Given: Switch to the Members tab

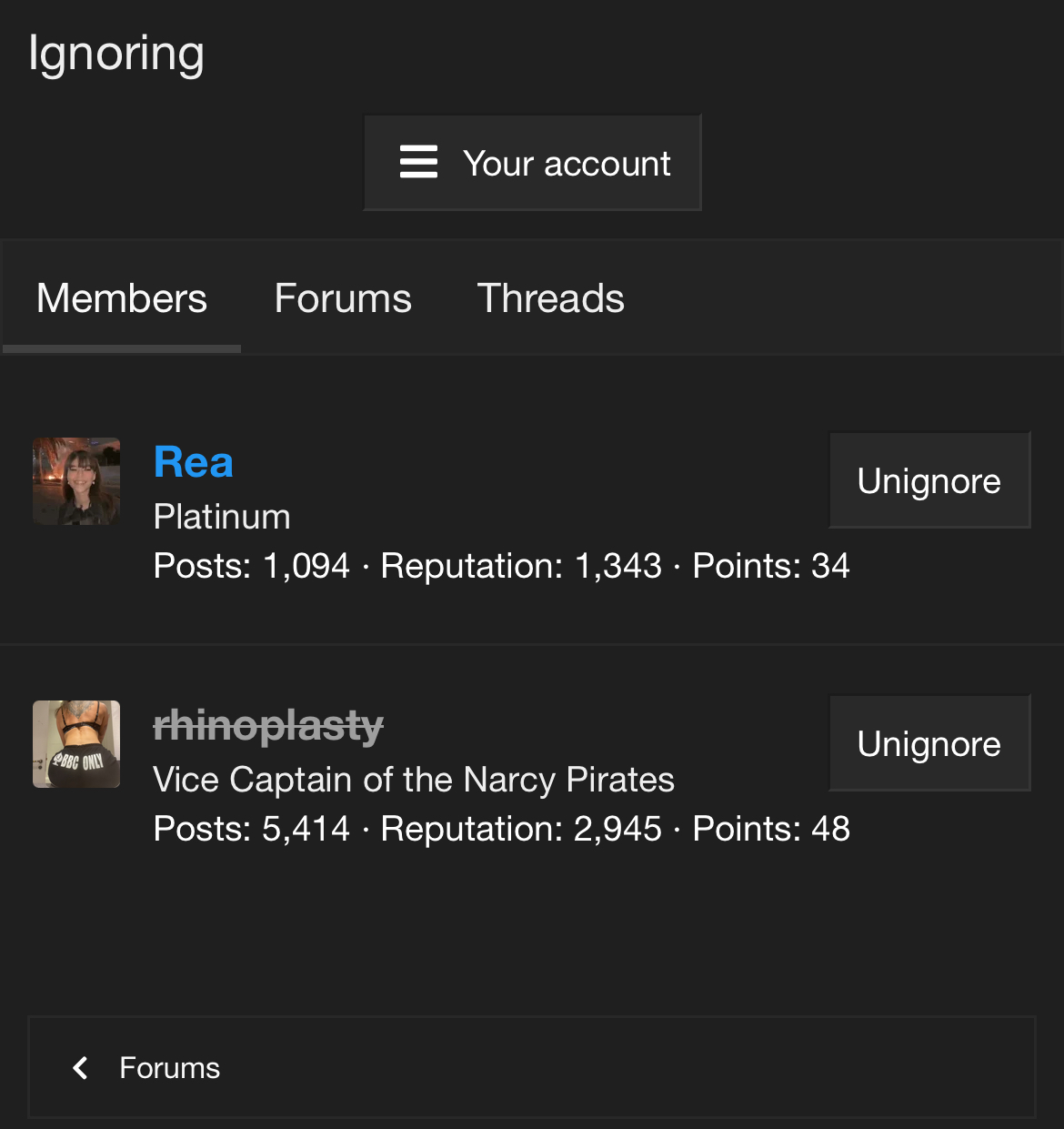Looking at the screenshot, I should click(x=122, y=298).
